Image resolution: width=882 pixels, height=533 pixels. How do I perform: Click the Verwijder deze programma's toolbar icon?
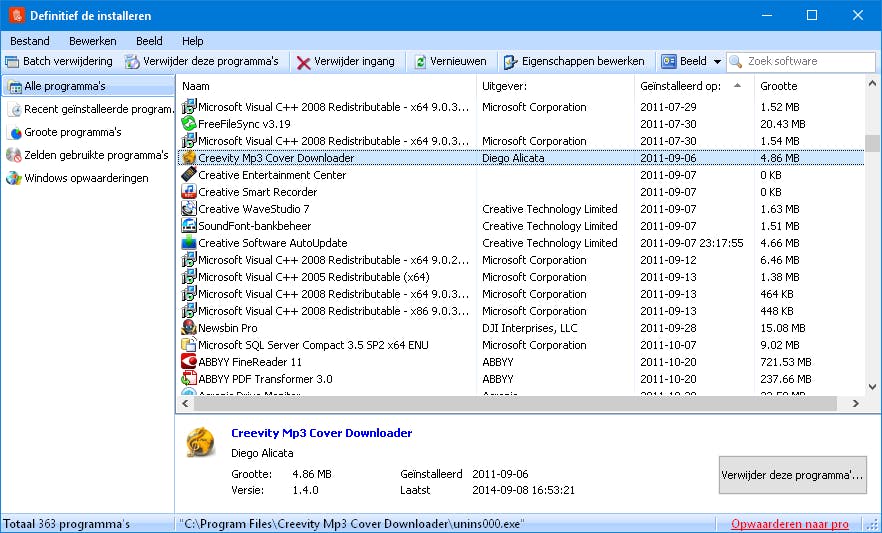tap(132, 61)
